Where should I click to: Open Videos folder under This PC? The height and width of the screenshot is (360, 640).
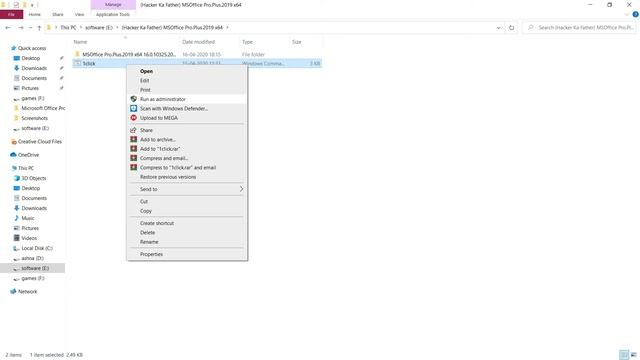(x=29, y=238)
